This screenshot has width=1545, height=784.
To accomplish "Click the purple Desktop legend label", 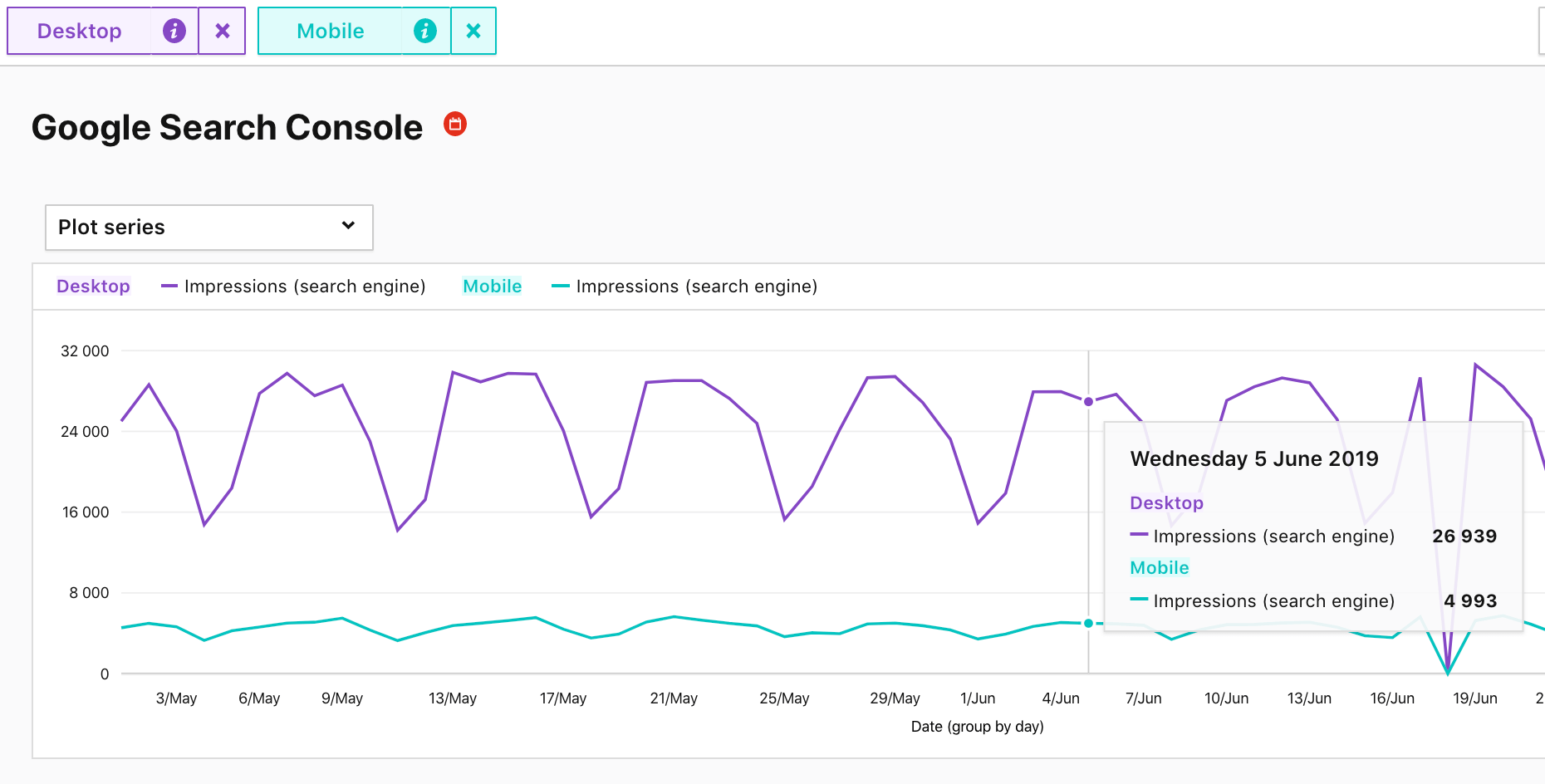I will (x=93, y=287).
